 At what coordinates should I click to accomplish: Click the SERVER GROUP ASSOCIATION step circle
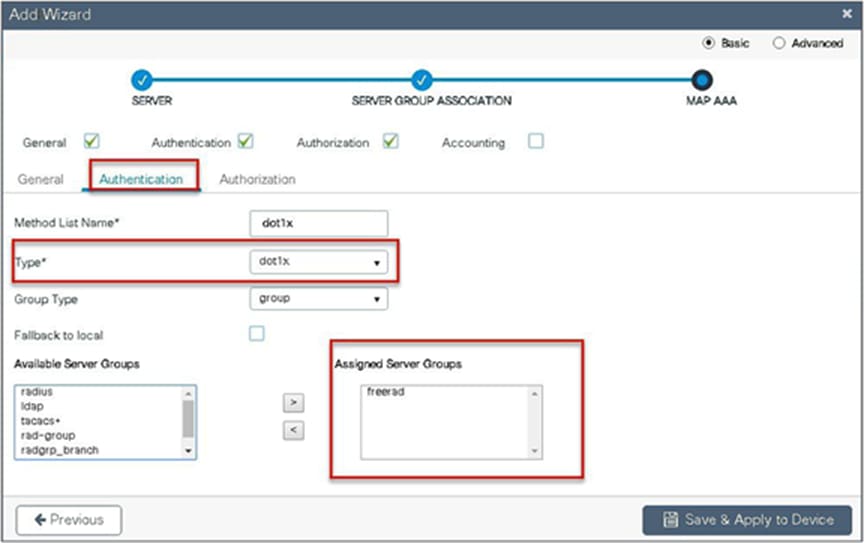tap(422, 80)
